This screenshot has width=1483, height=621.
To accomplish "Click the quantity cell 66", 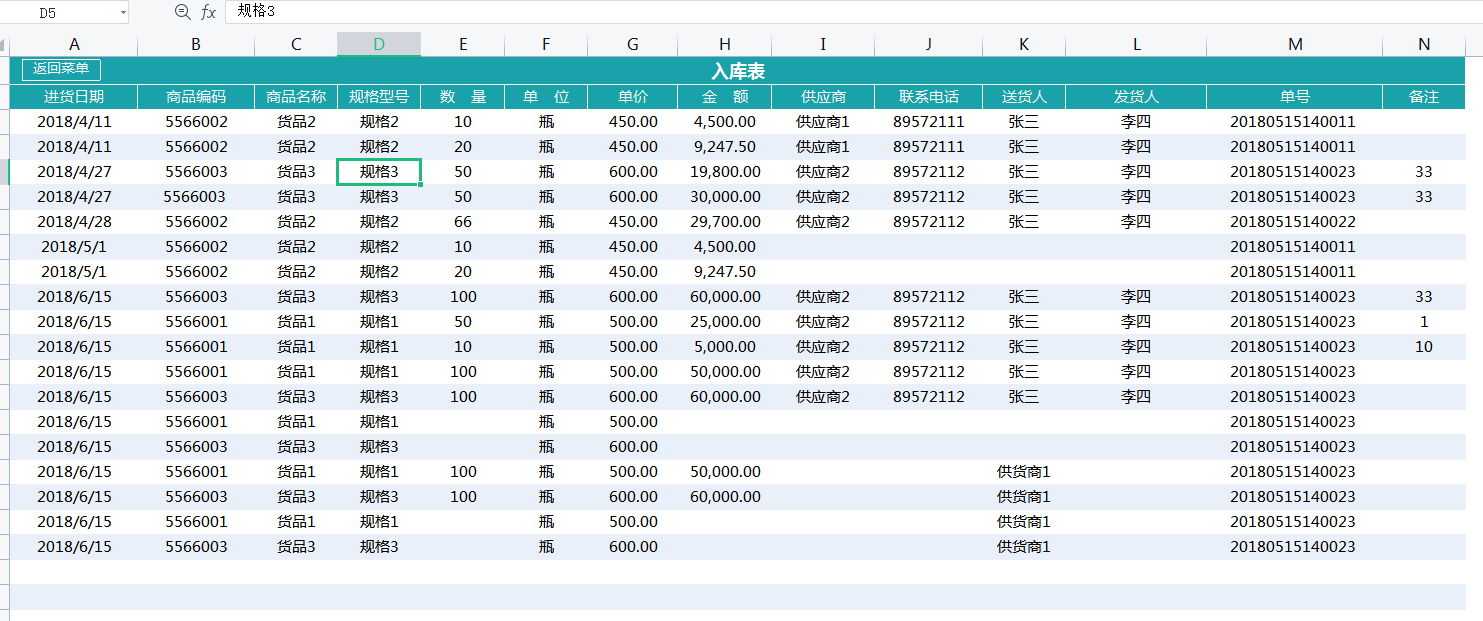I will [463, 222].
